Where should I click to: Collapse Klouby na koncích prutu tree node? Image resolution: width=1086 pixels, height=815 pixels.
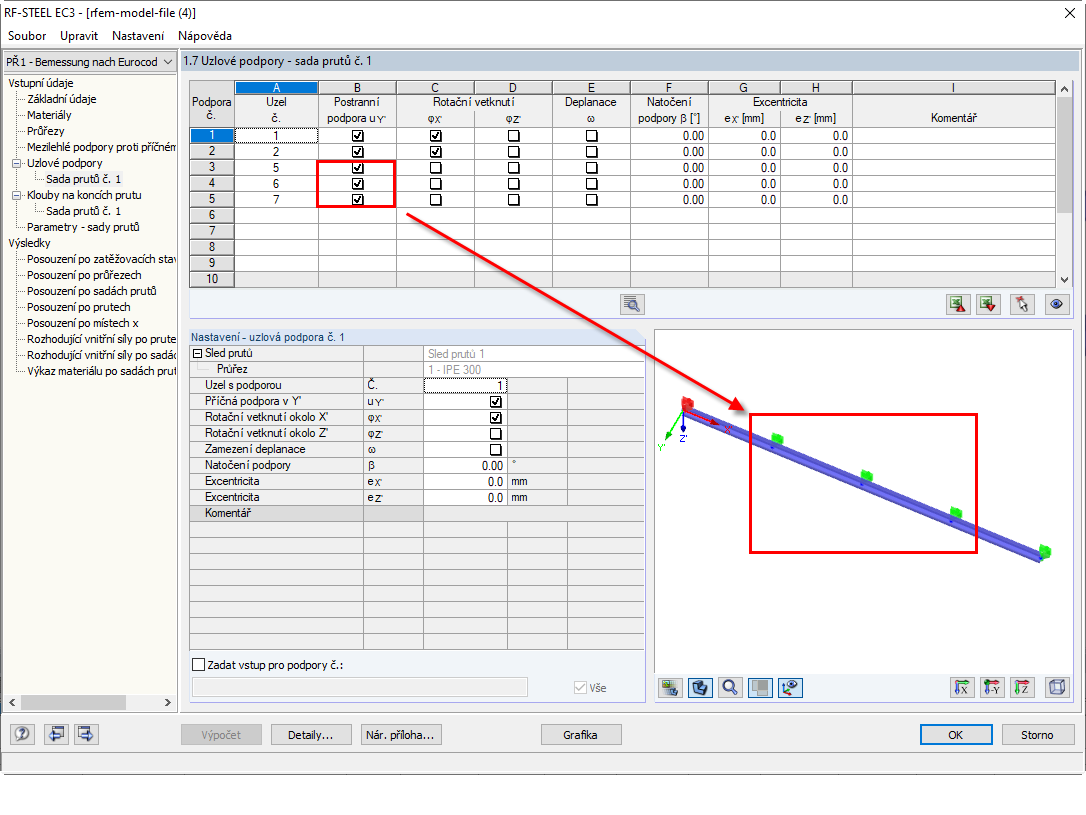click(17, 195)
